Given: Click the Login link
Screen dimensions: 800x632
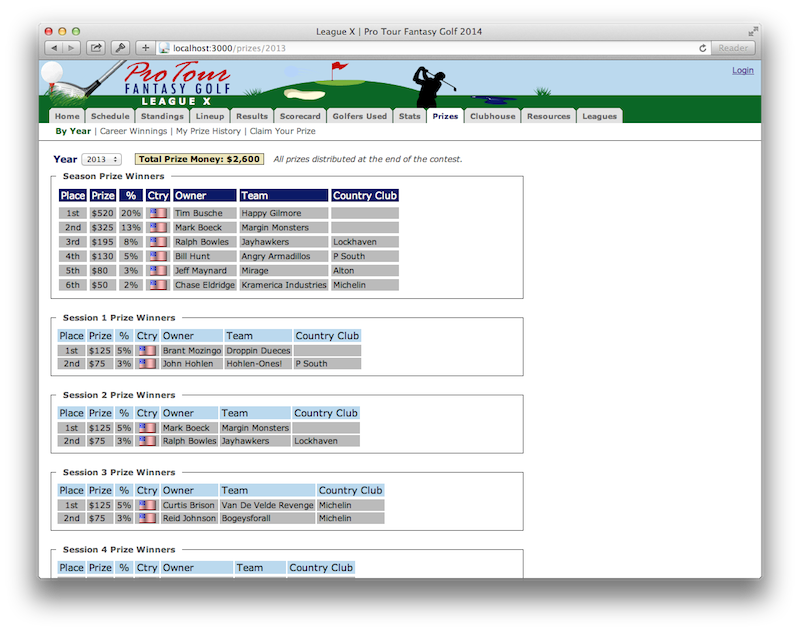Looking at the screenshot, I should click(x=742, y=70).
